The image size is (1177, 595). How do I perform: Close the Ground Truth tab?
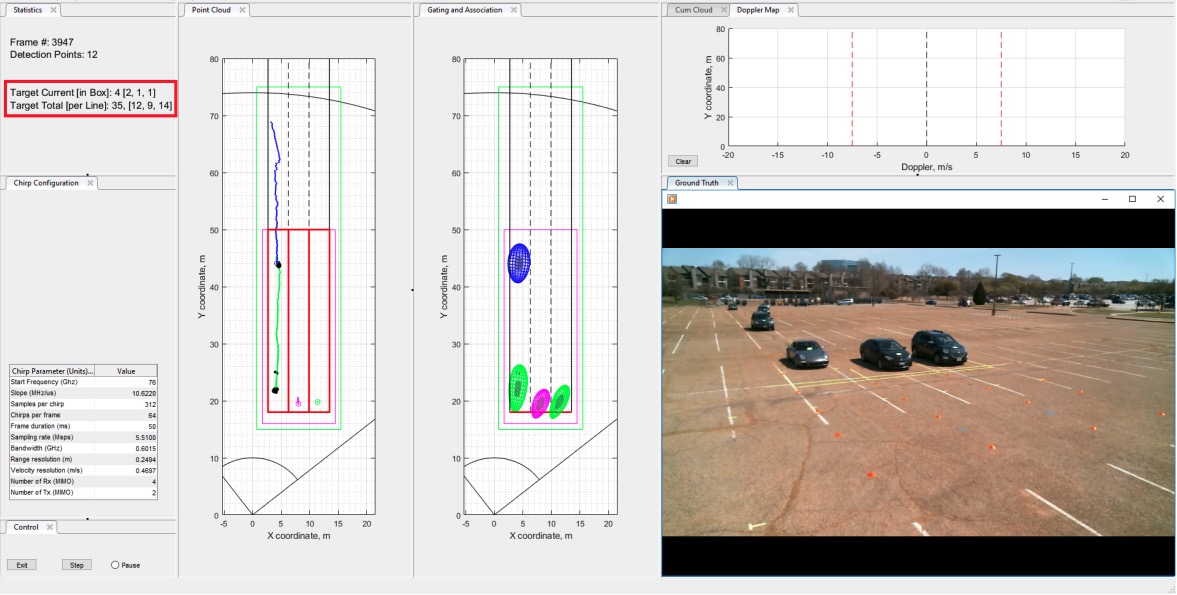[x=729, y=183]
